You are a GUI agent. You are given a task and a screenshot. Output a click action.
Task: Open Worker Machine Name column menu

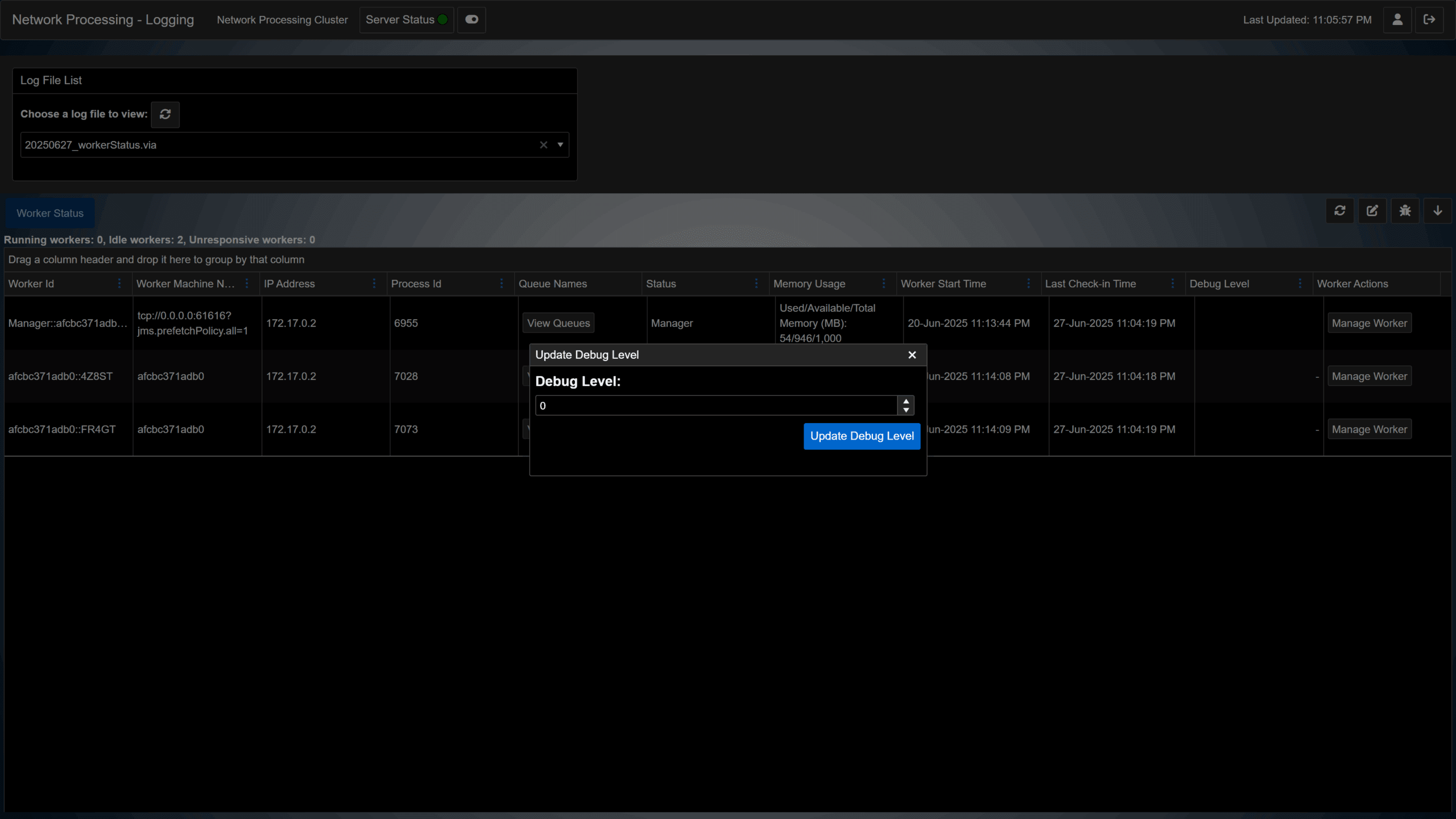[x=247, y=283]
